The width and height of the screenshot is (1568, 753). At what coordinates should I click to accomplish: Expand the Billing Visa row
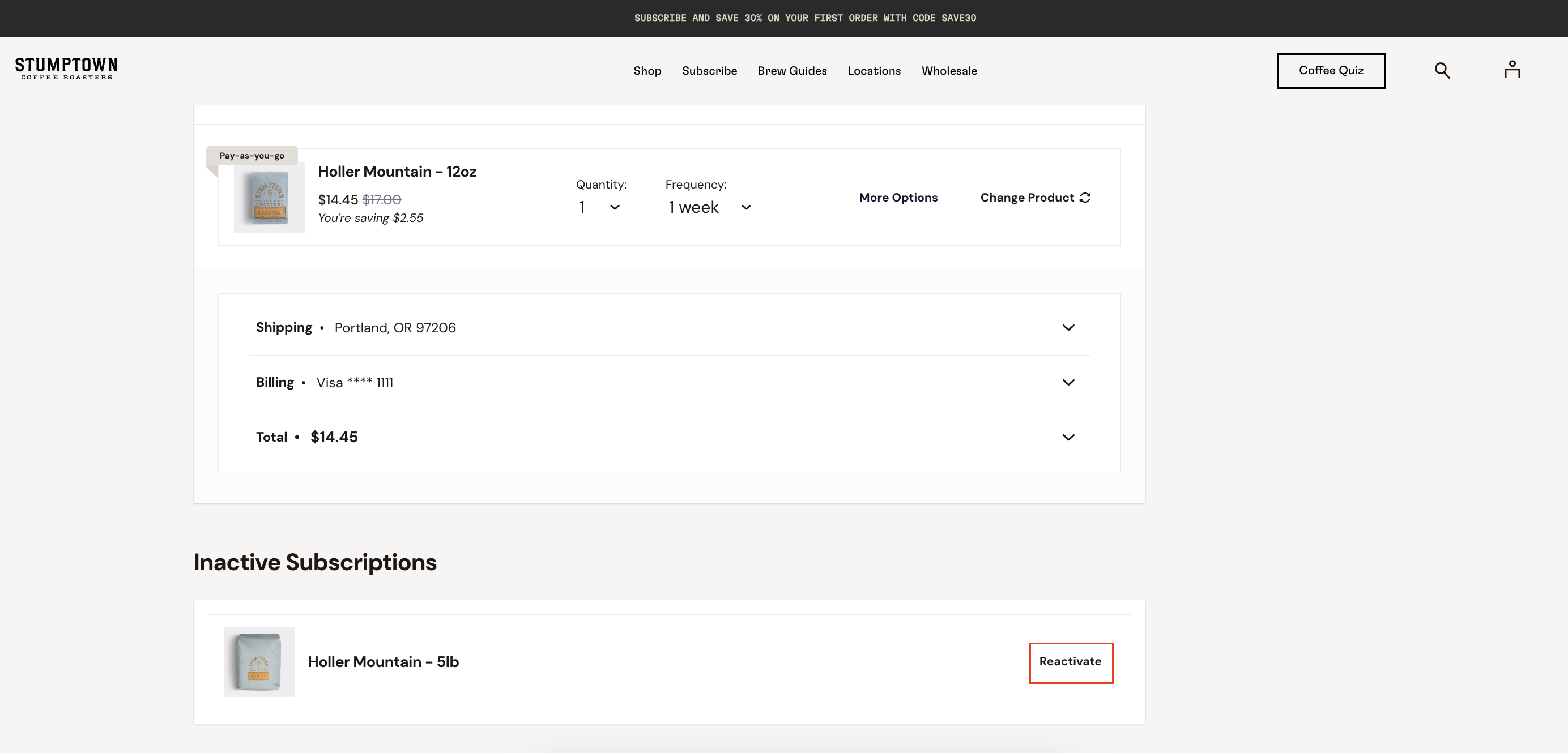[669, 383]
